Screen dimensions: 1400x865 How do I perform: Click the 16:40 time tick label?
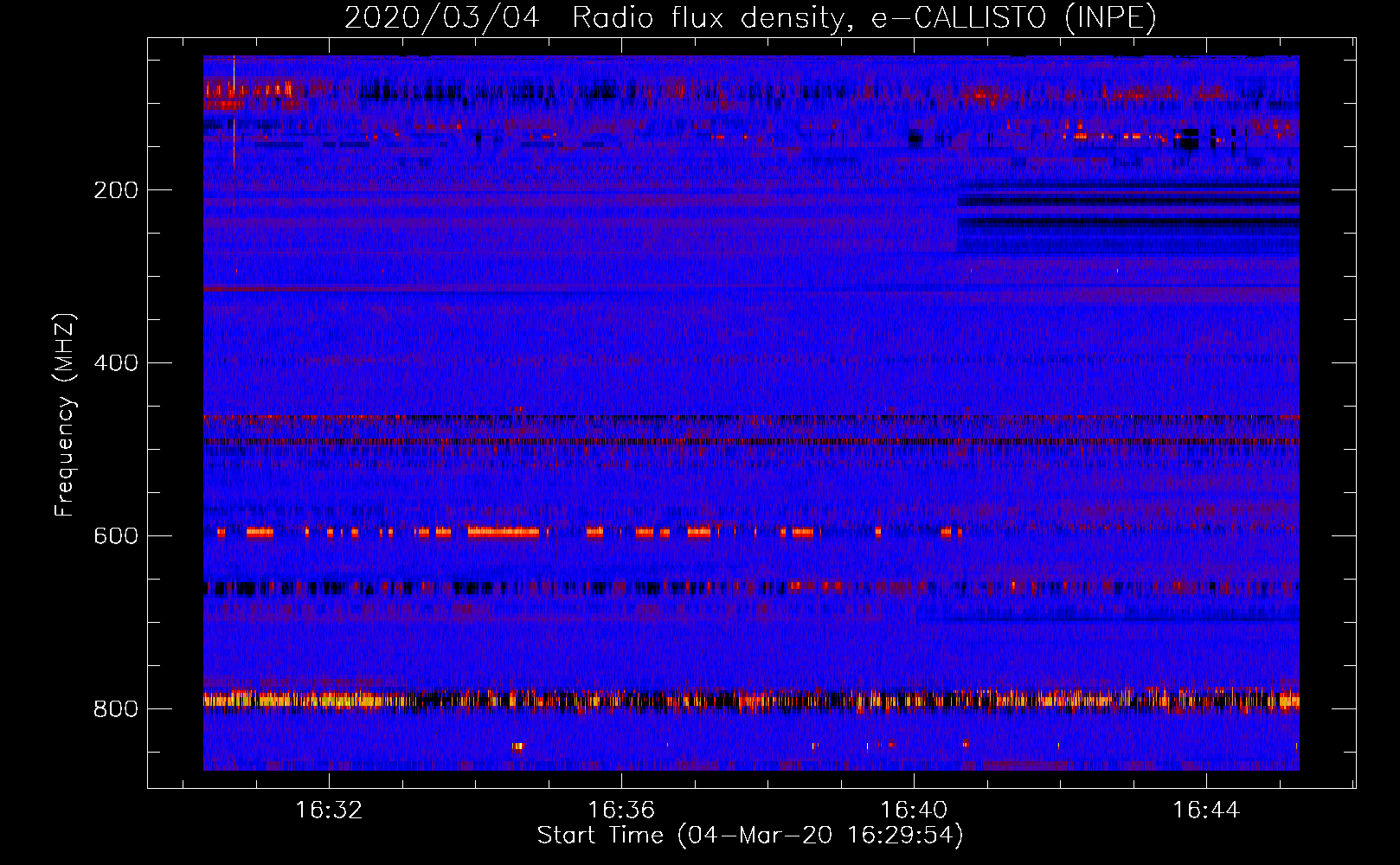[914, 811]
